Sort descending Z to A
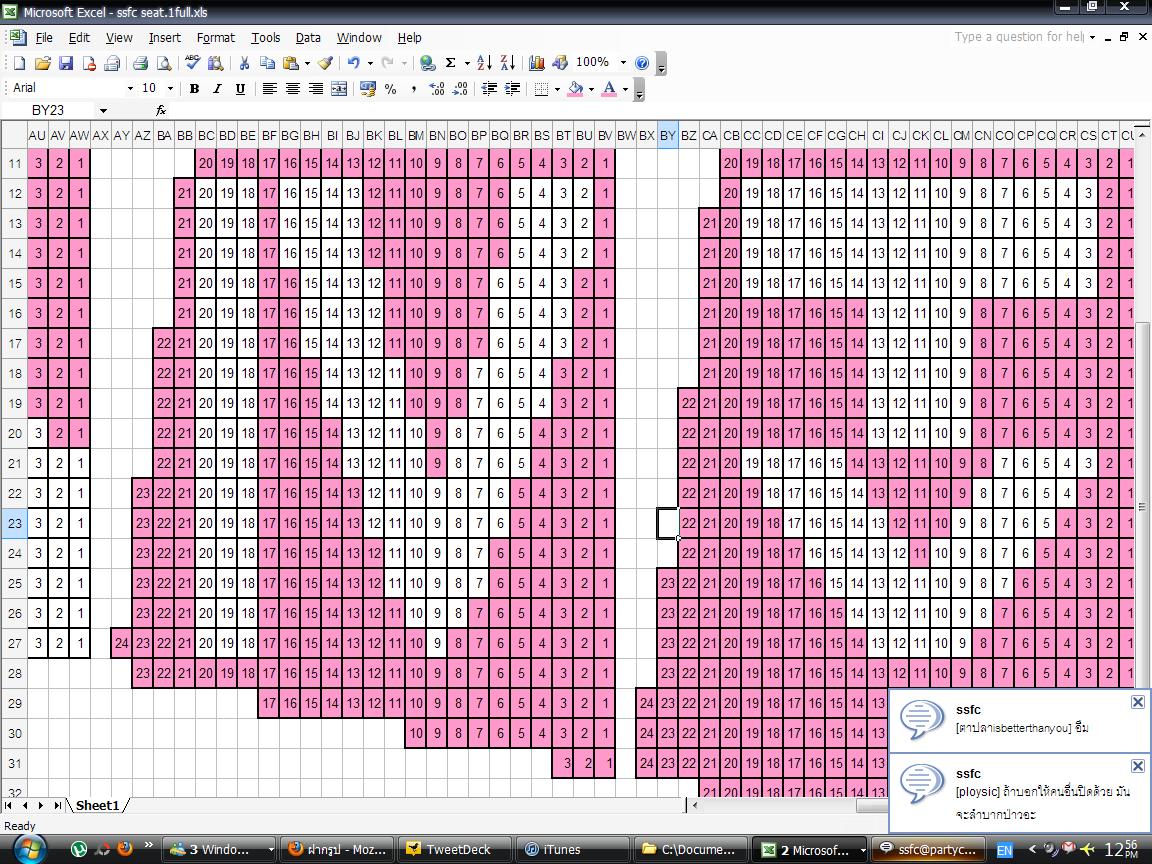Screen dimensions: 1152x864 point(508,63)
